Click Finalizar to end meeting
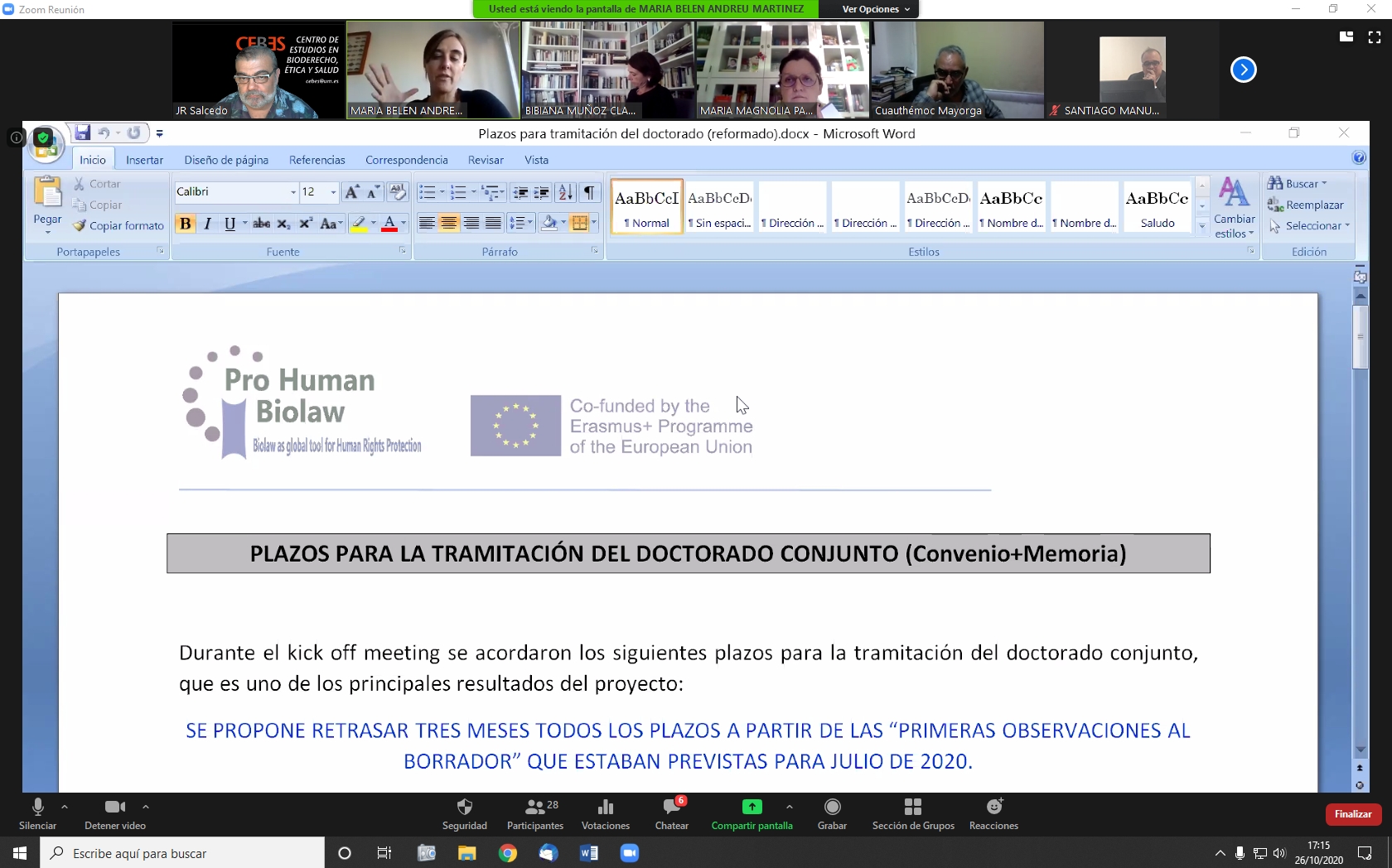This screenshot has height=868, width=1392. [x=1353, y=814]
